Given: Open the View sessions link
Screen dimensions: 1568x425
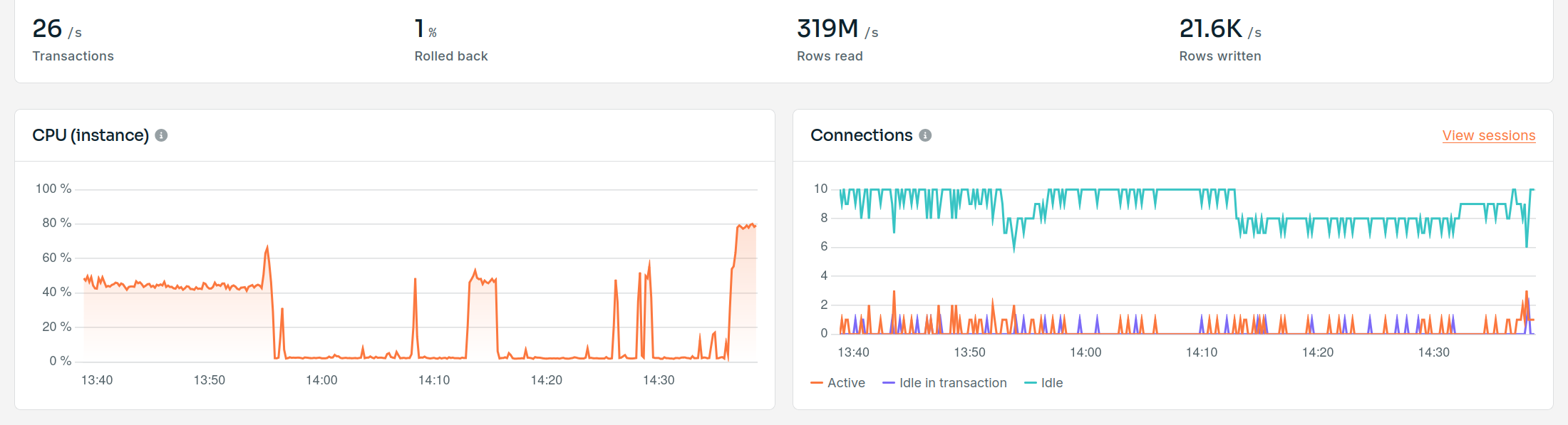Looking at the screenshot, I should [x=1489, y=135].
